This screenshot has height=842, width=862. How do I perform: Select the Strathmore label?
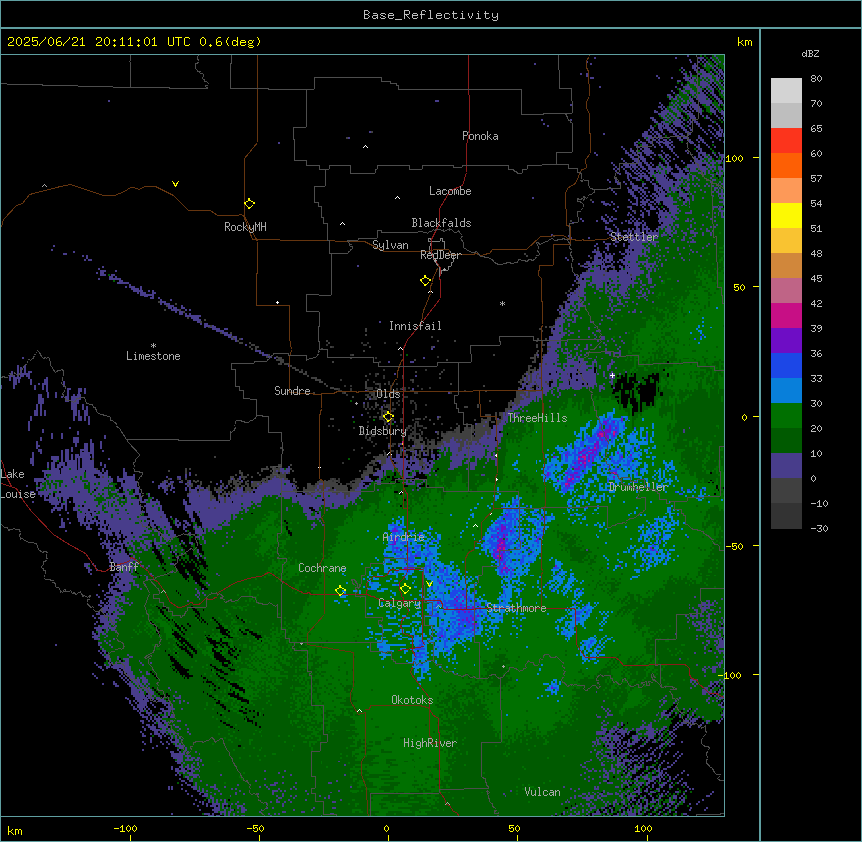pos(516,608)
